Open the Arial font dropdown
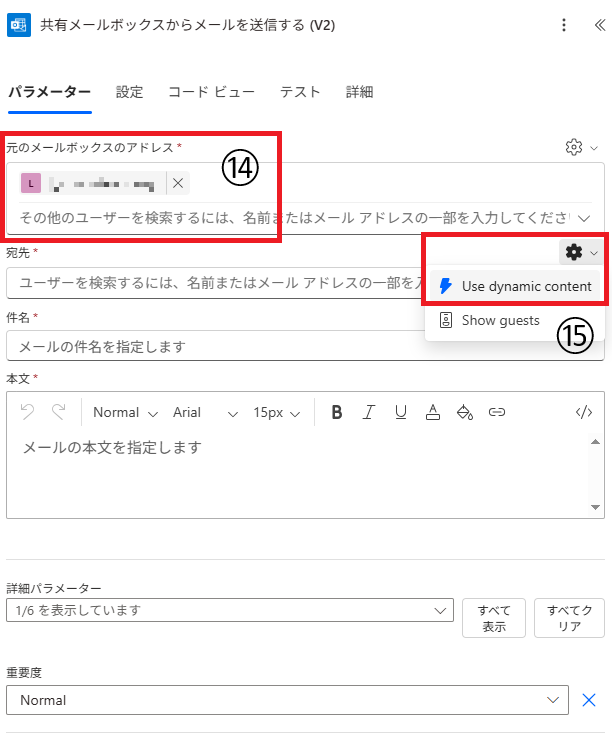 [205, 412]
